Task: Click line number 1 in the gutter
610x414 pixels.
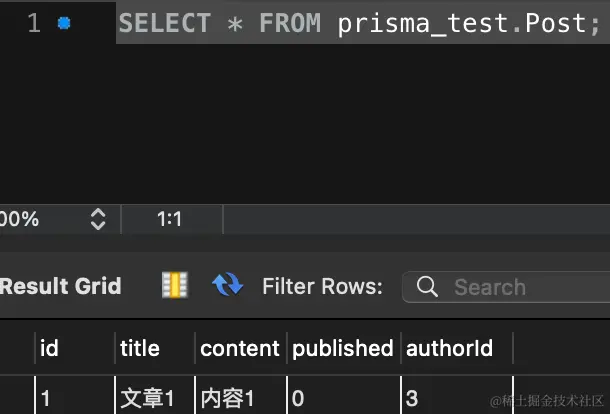Action: pos(34,23)
